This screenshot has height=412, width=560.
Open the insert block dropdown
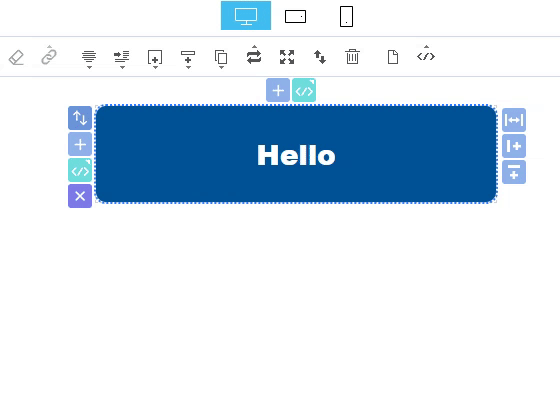click(x=155, y=59)
